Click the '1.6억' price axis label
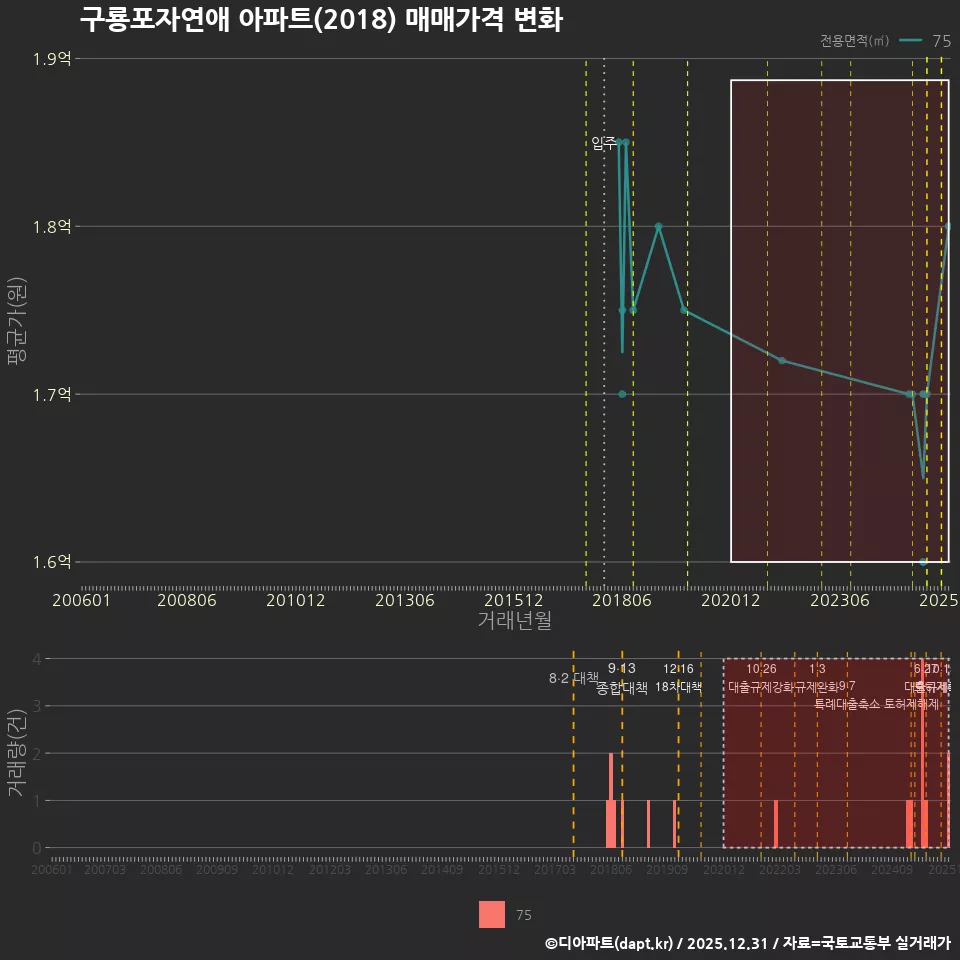The width and height of the screenshot is (960, 960). (x=52, y=561)
